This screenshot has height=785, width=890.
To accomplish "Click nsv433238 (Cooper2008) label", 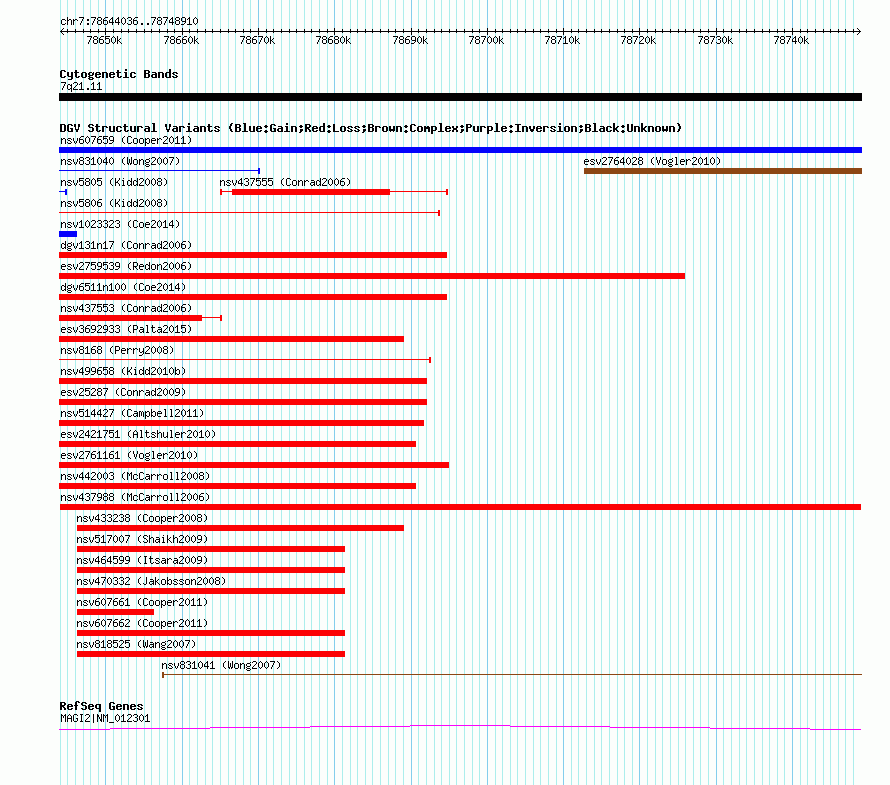I will pos(142,518).
